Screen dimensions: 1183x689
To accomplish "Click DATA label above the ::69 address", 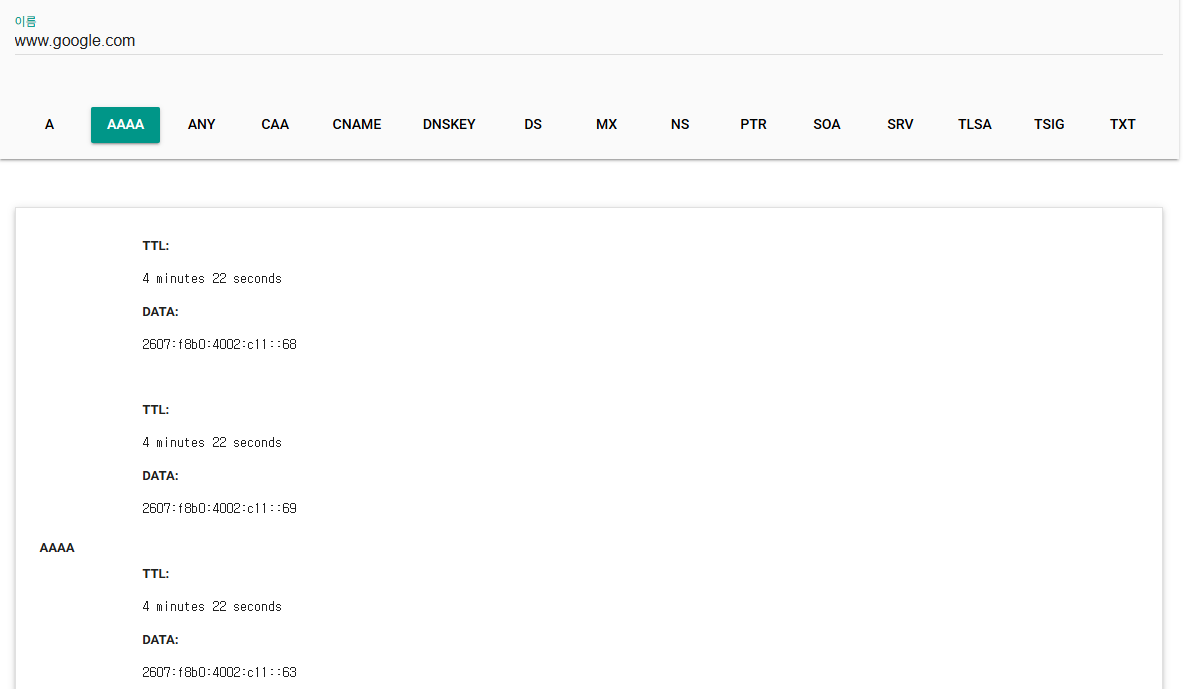I will 160,476.
